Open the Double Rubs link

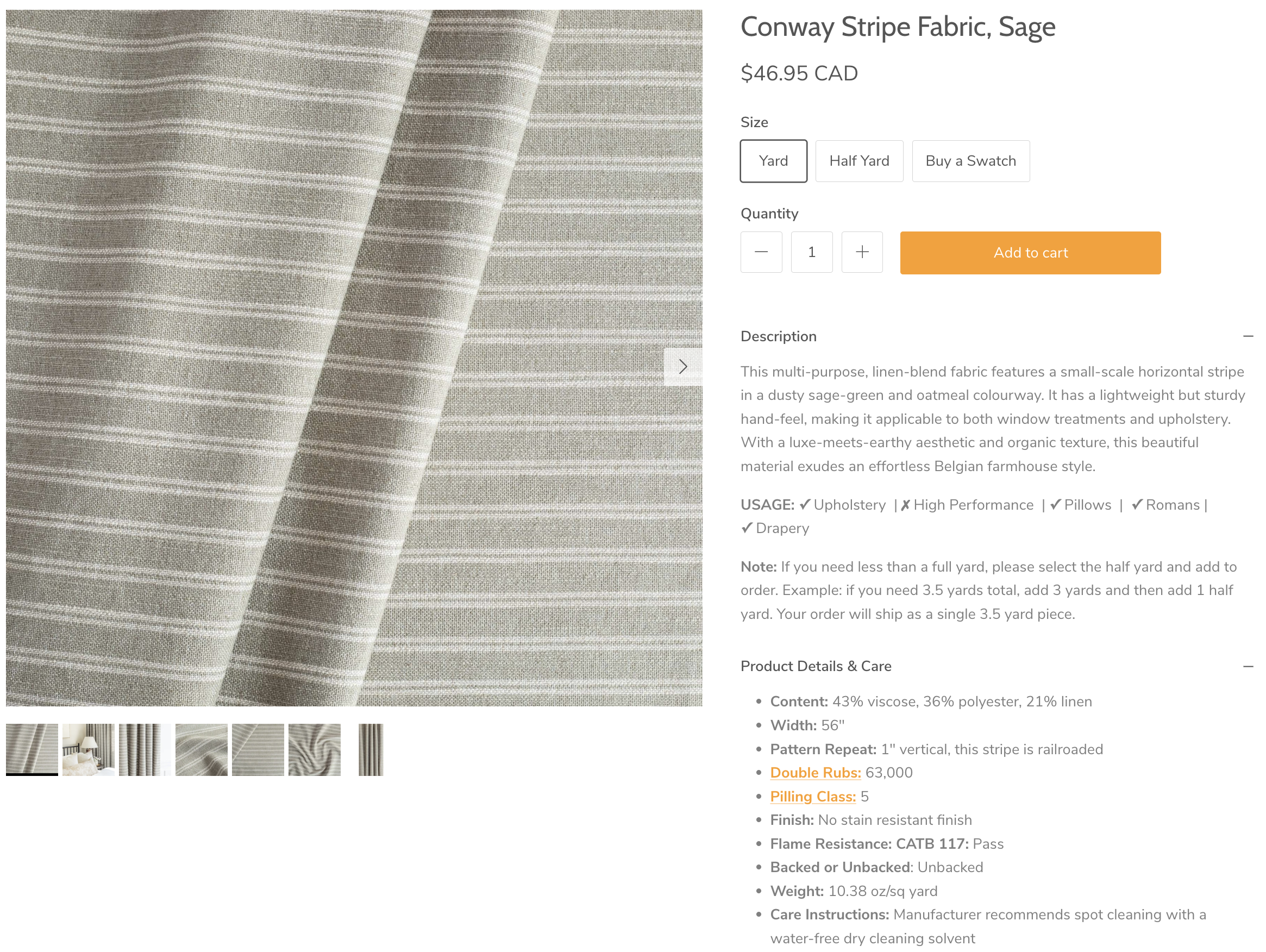tap(815, 772)
